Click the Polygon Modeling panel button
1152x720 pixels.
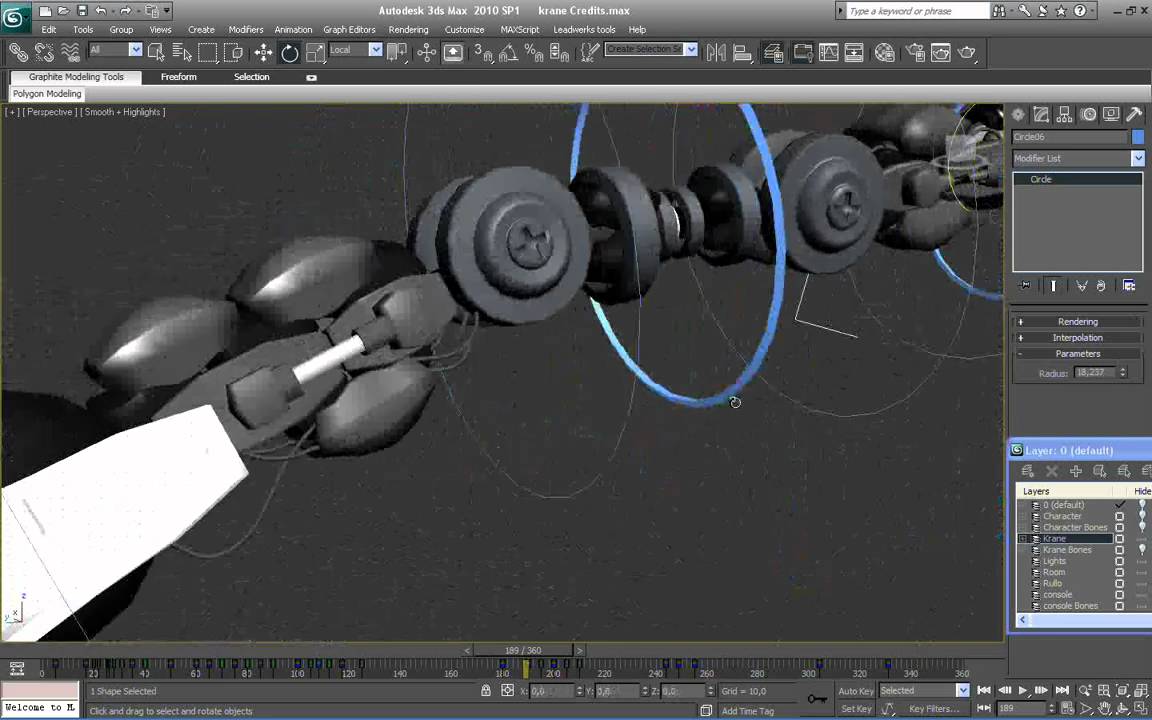click(47, 94)
